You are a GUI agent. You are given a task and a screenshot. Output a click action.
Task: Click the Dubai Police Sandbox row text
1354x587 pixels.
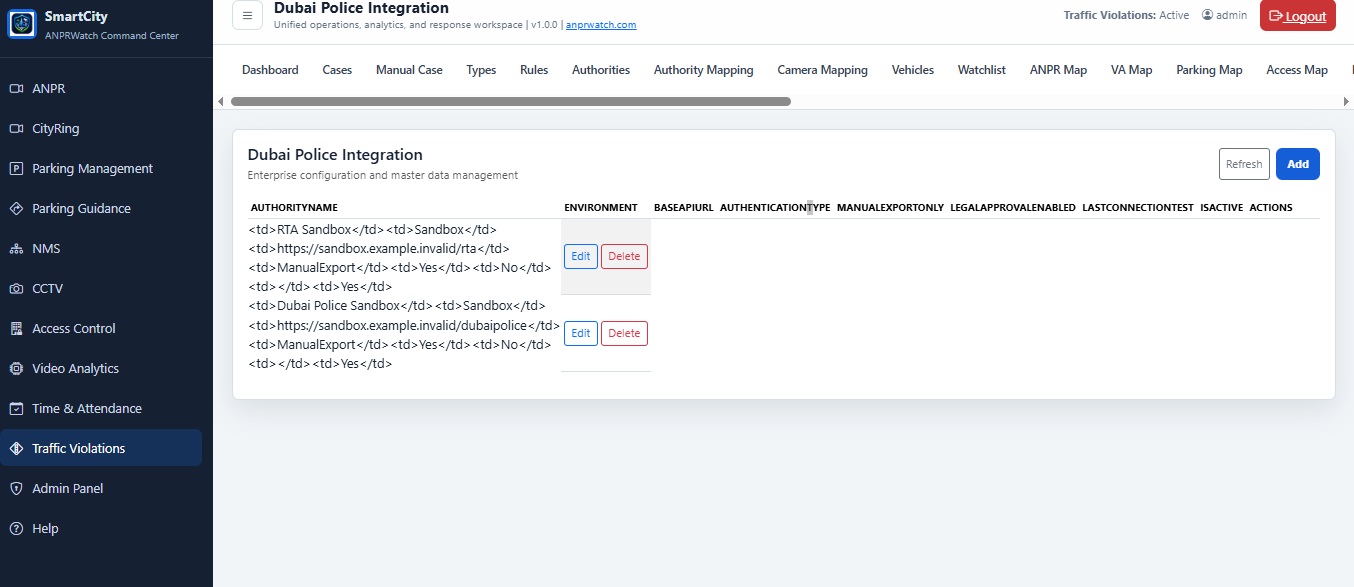pyautogui.click(x=404, y=334)
